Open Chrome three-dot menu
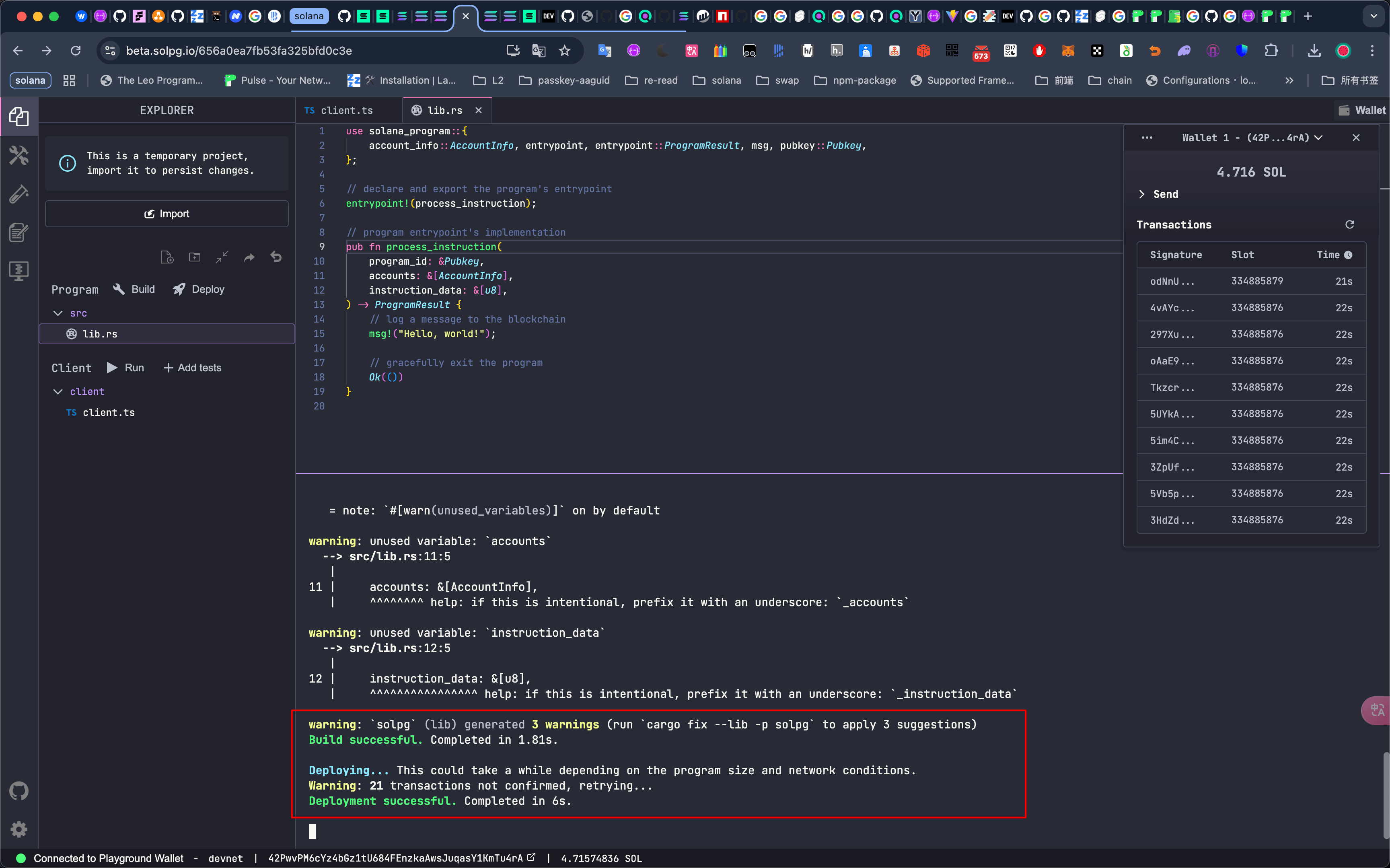The height and width of the screenshot is (868, 1390). click(1372, 51)
